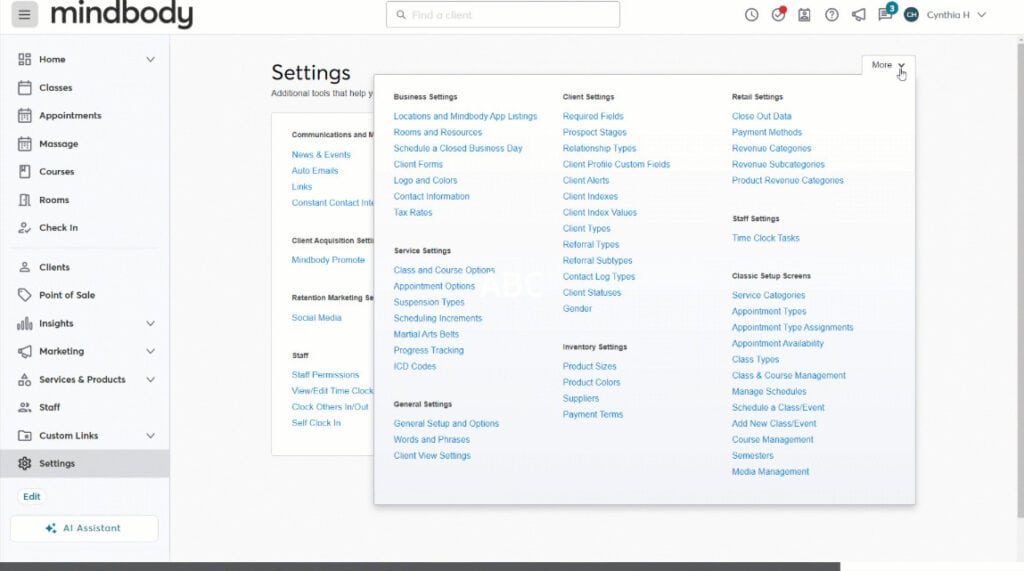This screenshot has height=571, width=1024.
Task: Select Required Fields under Client Settings
Action: [x=593, y=116]
